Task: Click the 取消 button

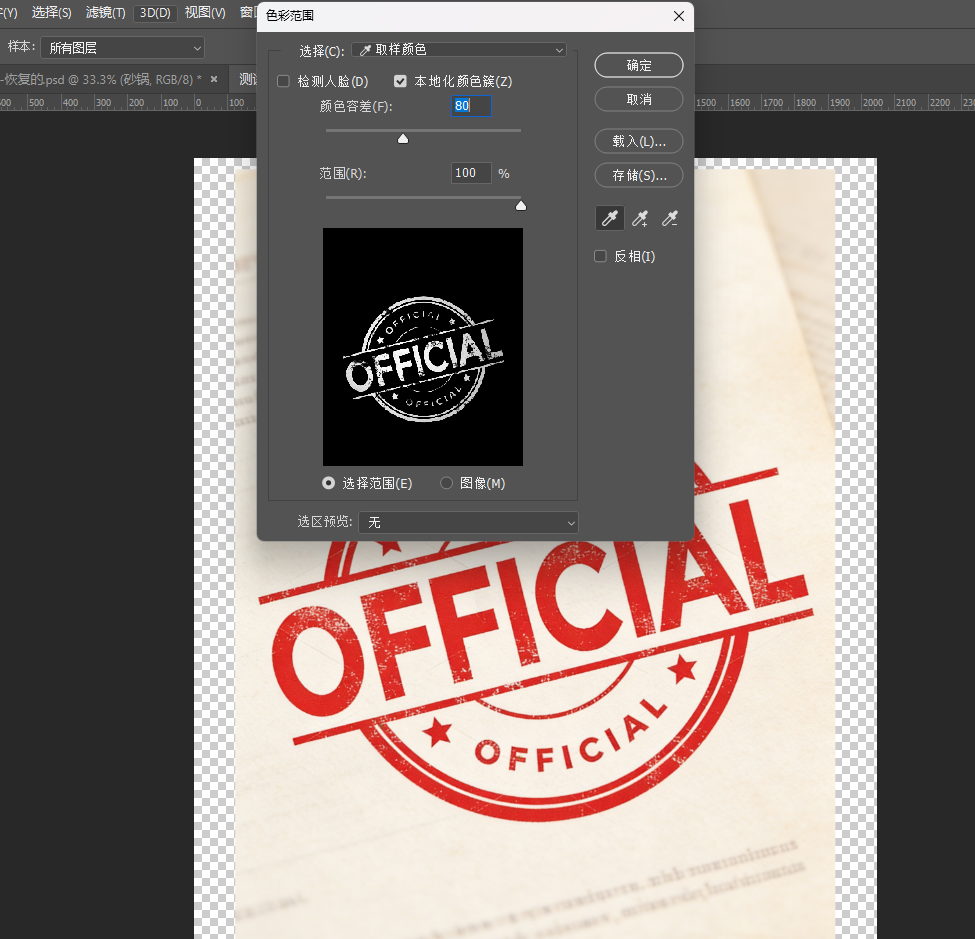Action: click(x=639, y=99)
